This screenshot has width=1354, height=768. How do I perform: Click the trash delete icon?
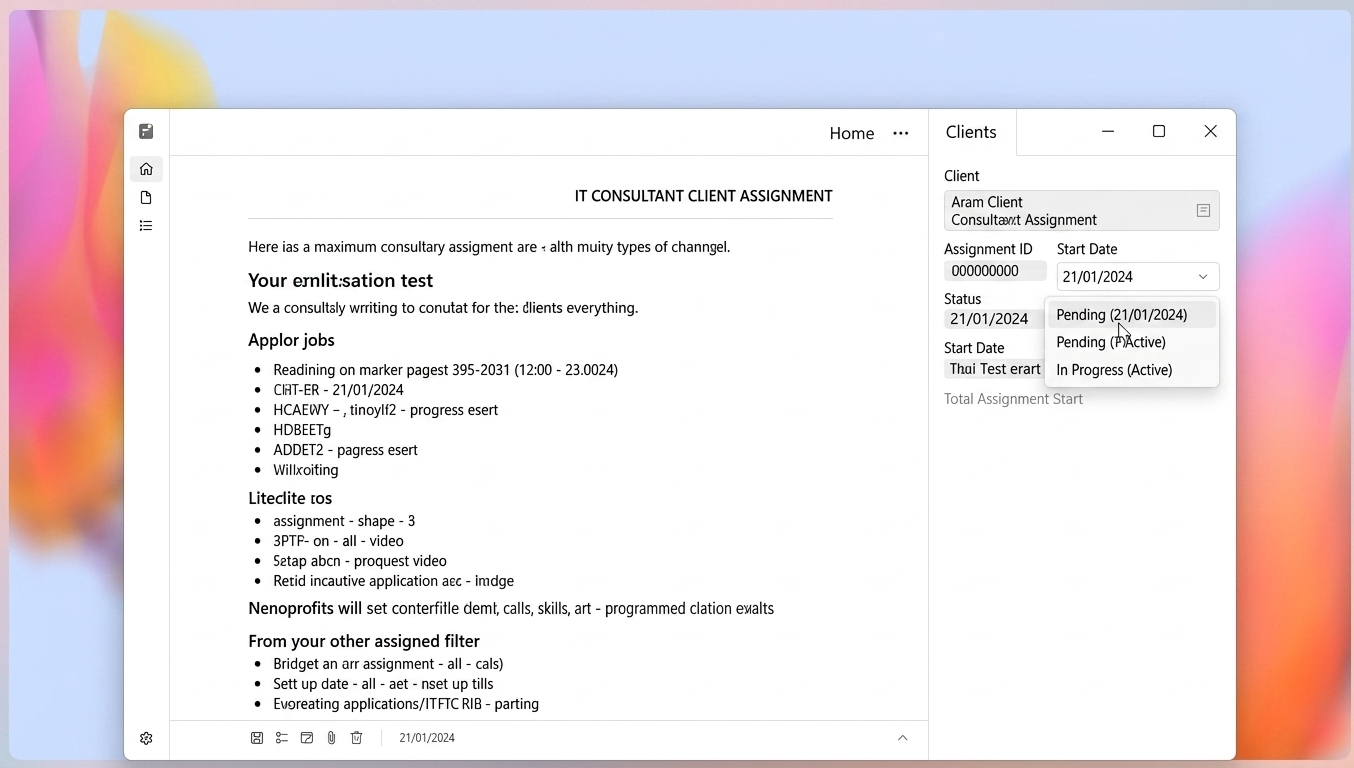coord(357,738)
